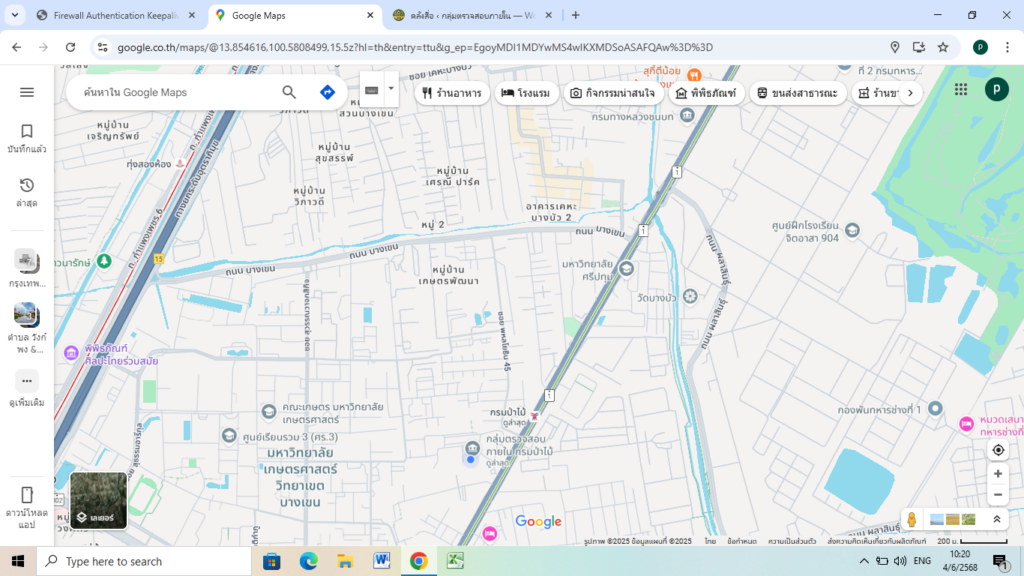Select the โรงแรม hotels chip
This screenshot has width=1024, height=576.
click(526, 93)
